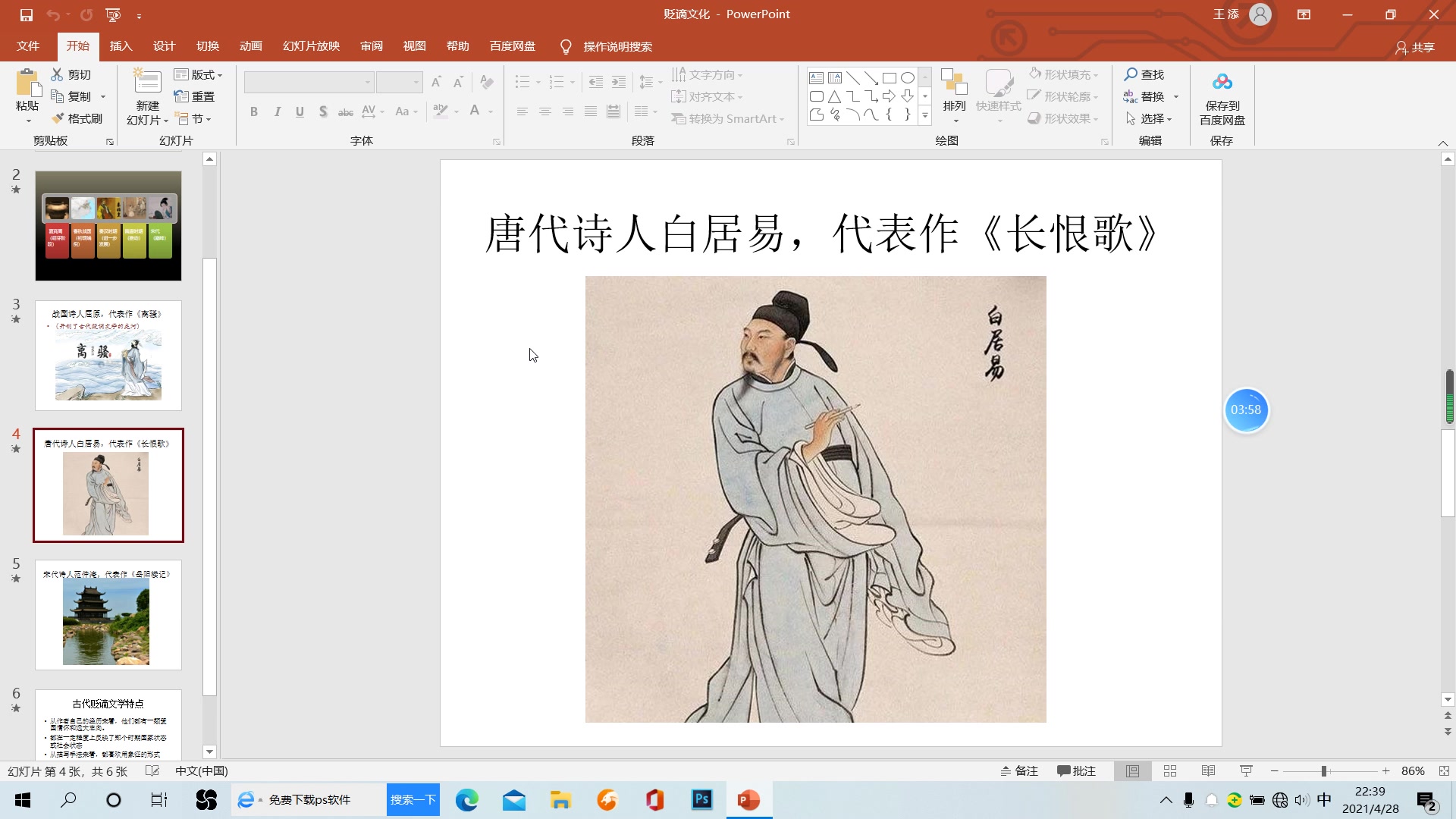Center the paragraph text

click(545, 111)
